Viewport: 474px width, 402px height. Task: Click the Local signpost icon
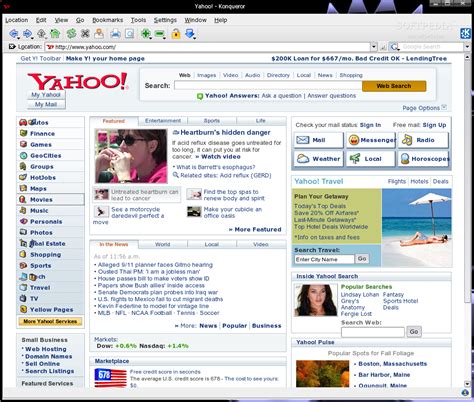(355, 159)
